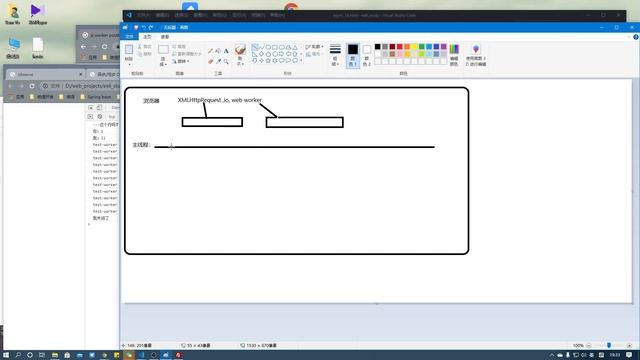The image size is (640, 360).
Task: Open the File tab in Paint
Action: coord(129,37)
